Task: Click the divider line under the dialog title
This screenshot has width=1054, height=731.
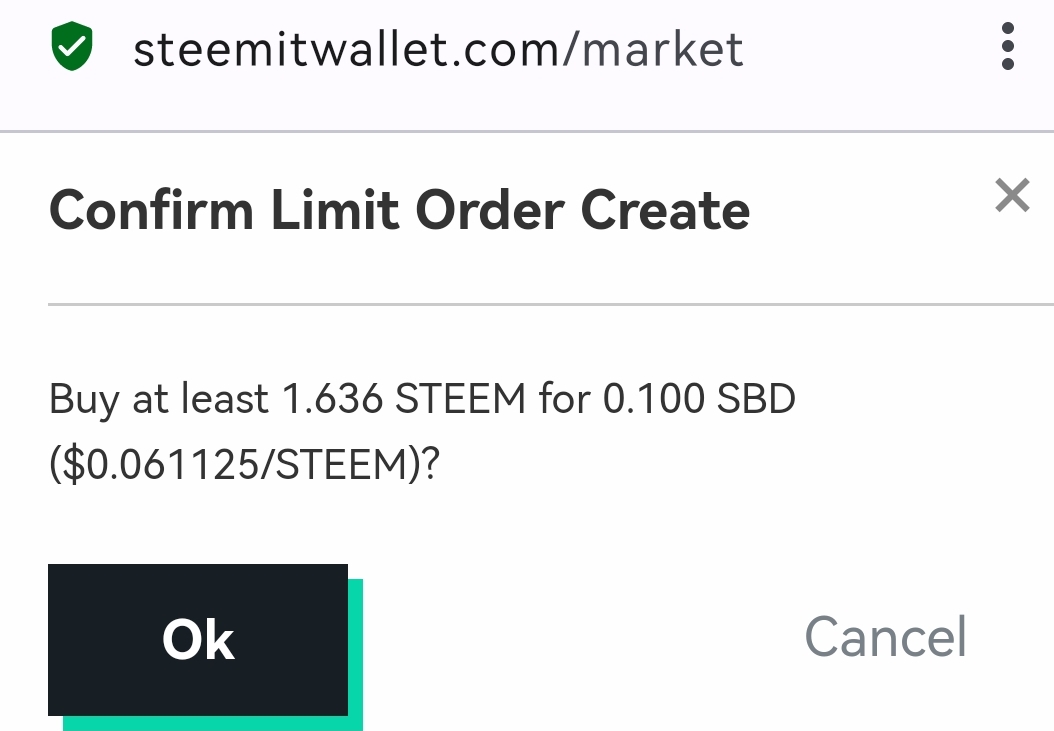Action: (550, 303)
